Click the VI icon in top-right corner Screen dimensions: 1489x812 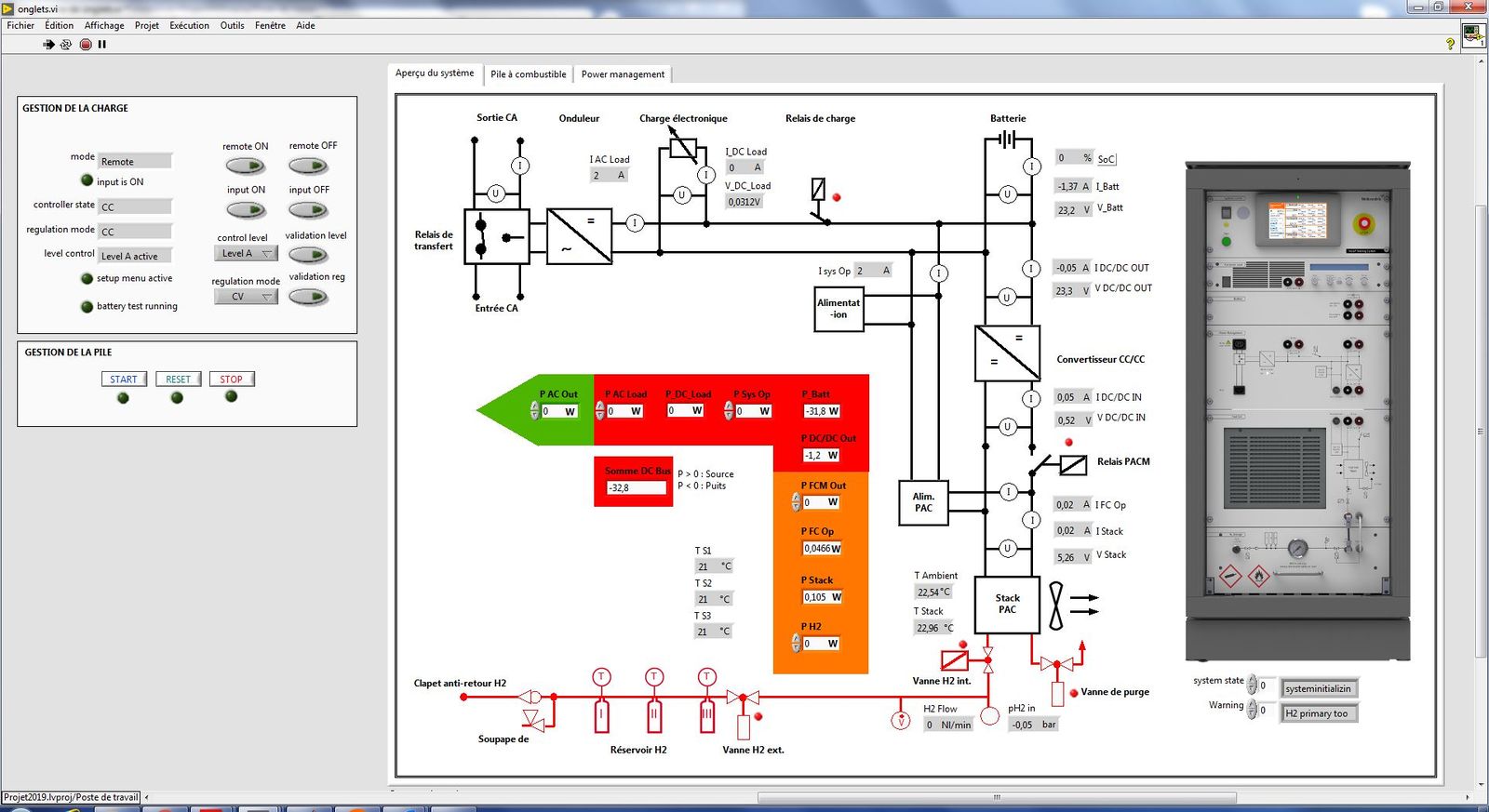tap(1472, 35)
